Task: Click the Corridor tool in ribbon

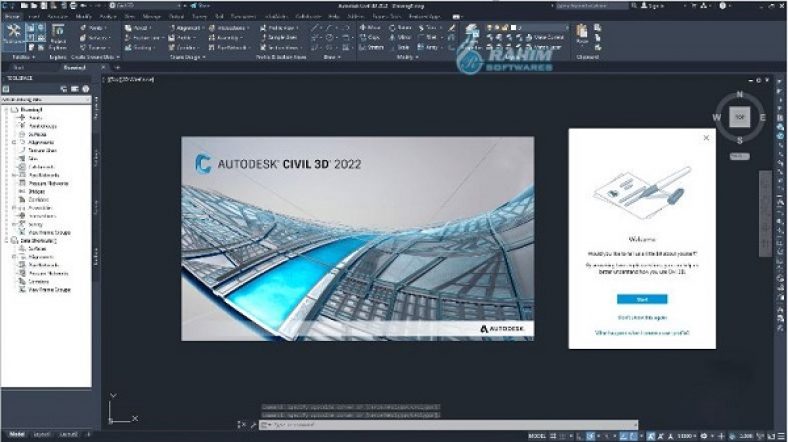Action: click(184, 48)
